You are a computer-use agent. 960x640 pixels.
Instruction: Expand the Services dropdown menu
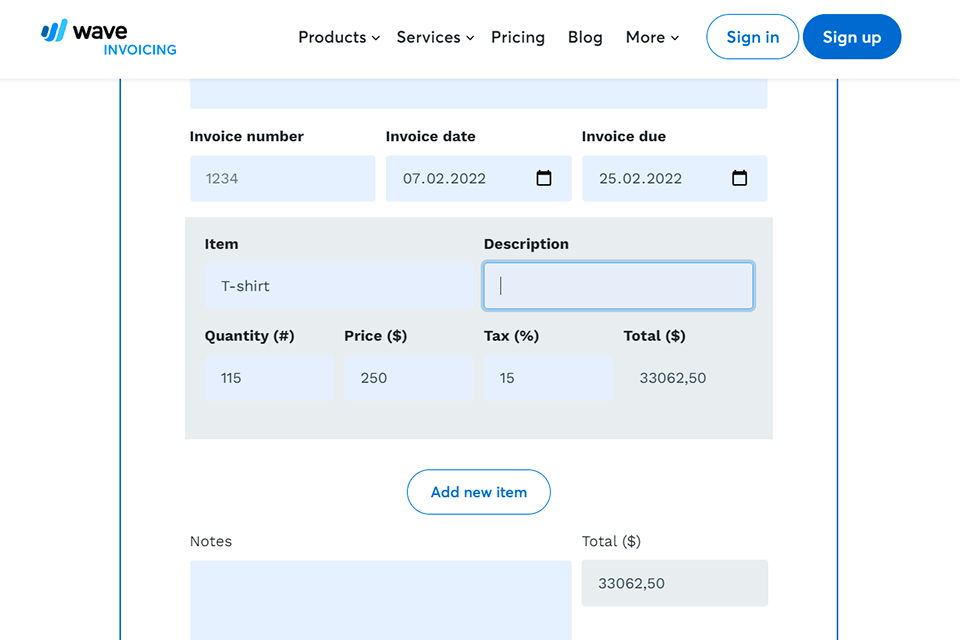435,37
